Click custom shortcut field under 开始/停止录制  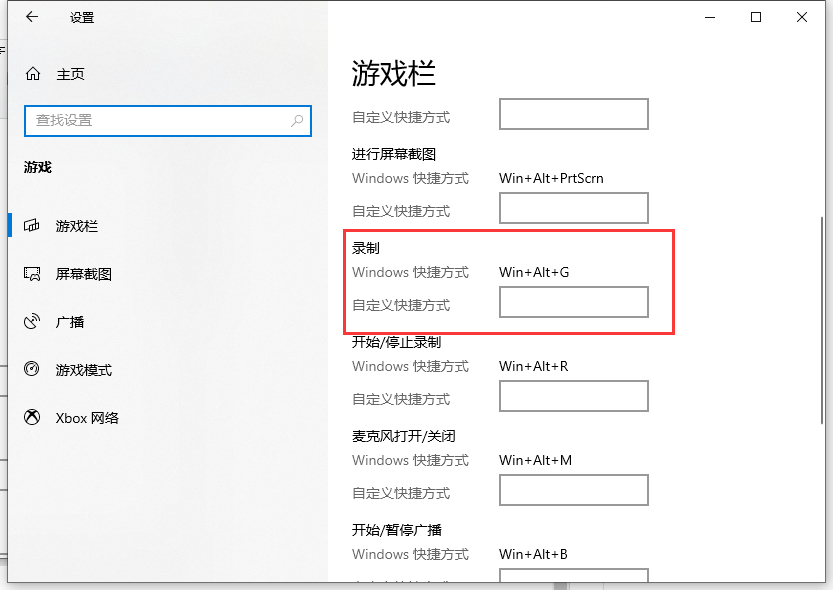pyautogui.click(x=573, y=397)
